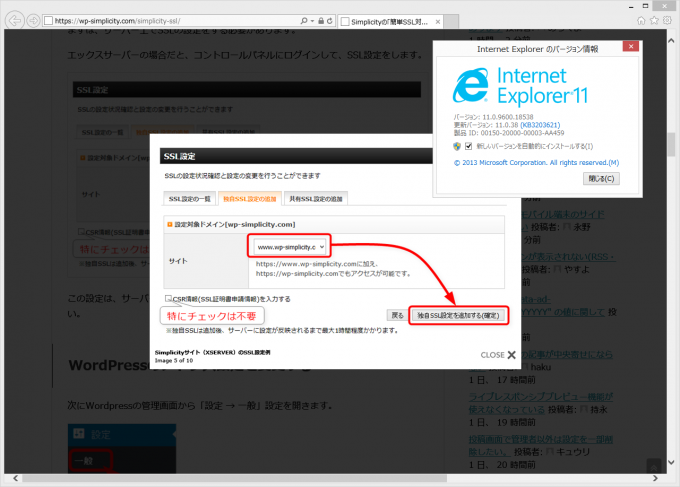
Task: Click the version number 11.0.9600.18538 text
Action: (508, 117)
